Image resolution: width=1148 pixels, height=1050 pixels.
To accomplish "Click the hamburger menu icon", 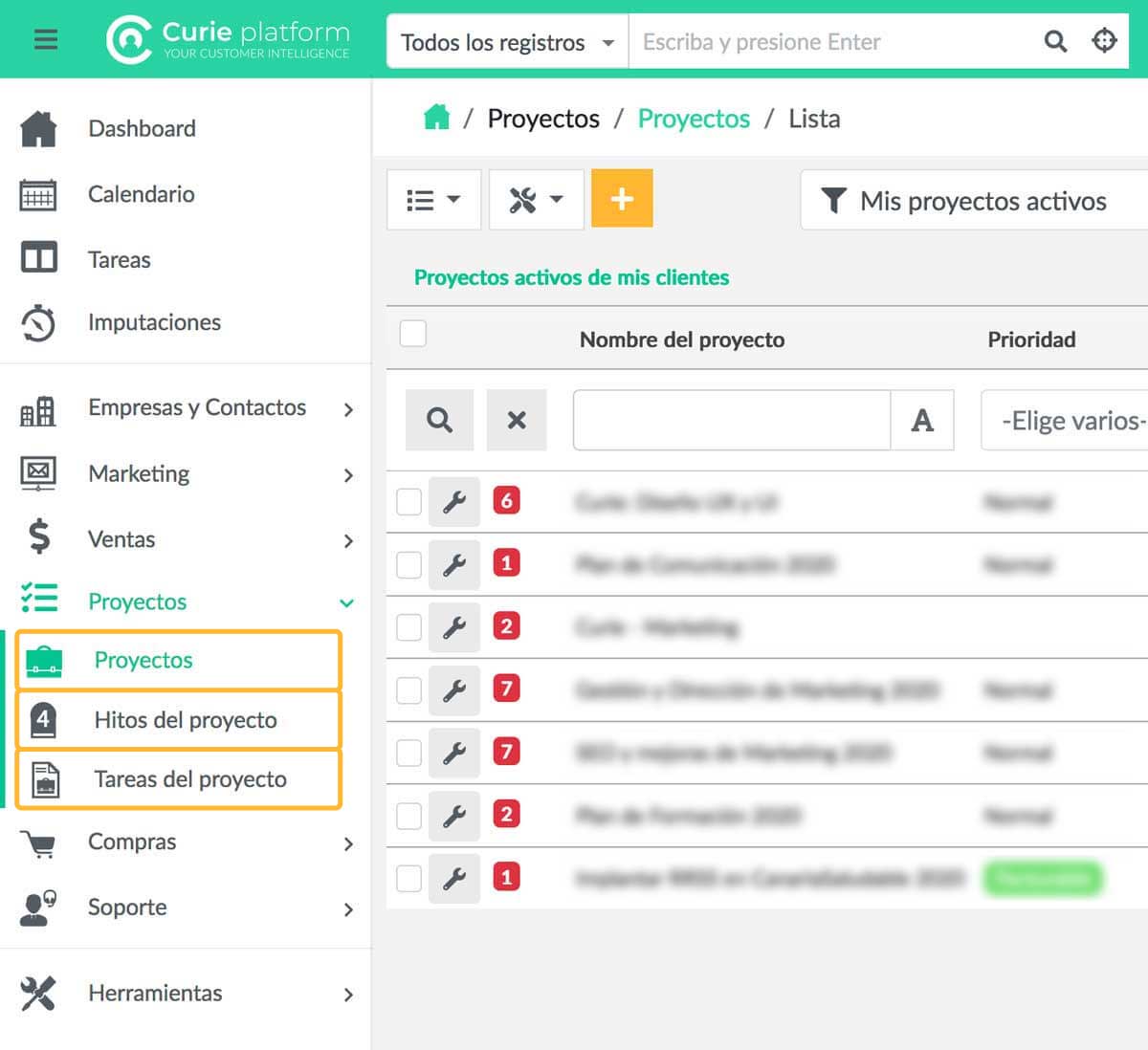I will coord(45,39).
